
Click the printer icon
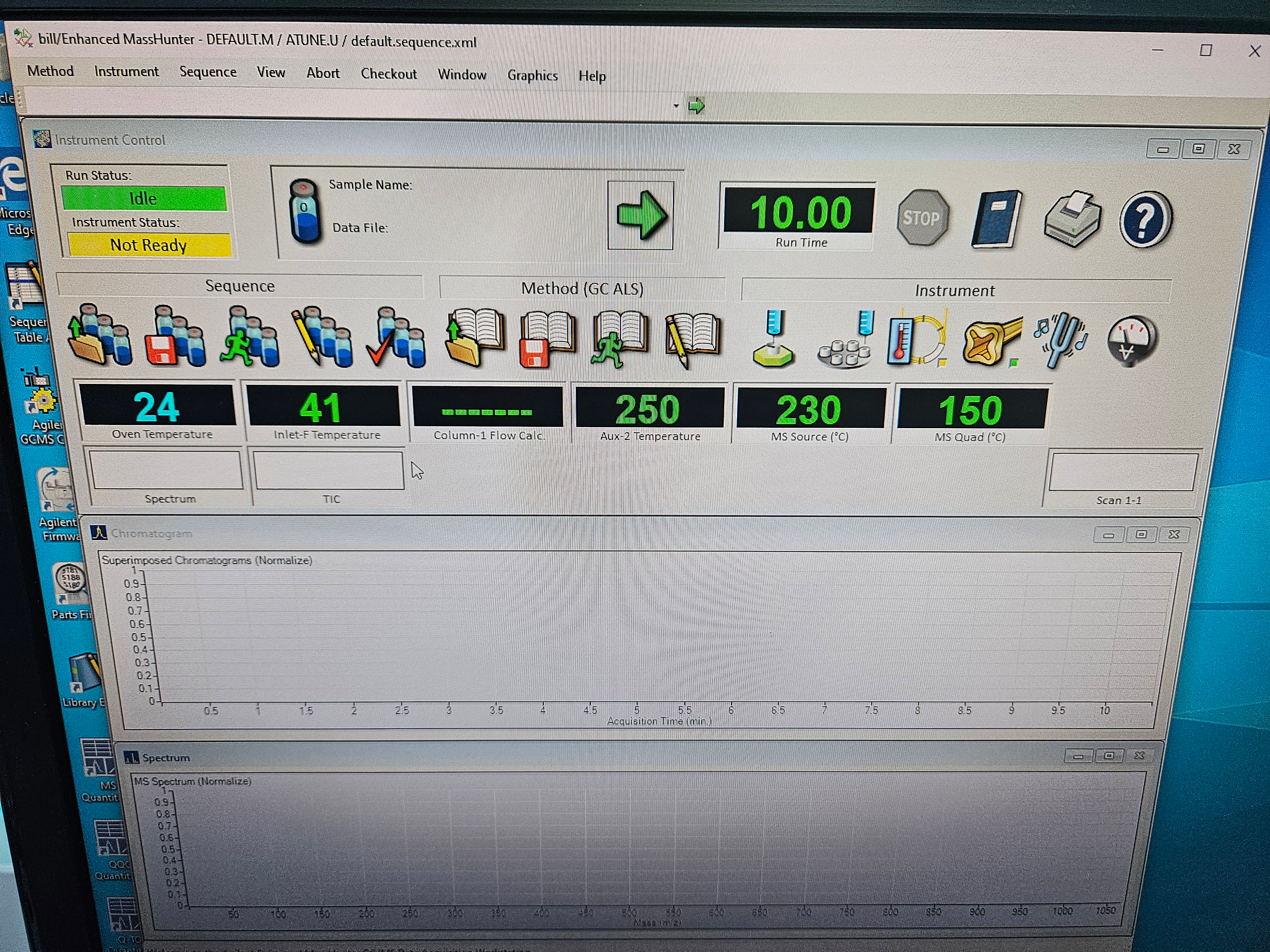(1072, 219)
